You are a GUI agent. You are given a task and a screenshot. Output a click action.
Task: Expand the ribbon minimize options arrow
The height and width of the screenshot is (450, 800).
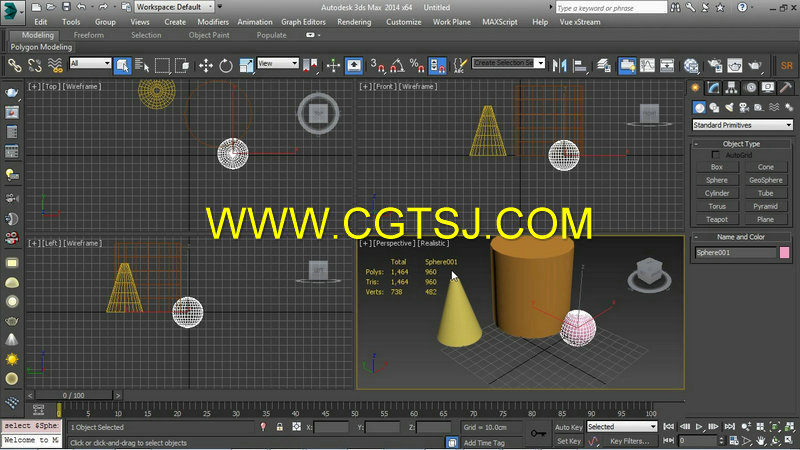click(319, 35)
